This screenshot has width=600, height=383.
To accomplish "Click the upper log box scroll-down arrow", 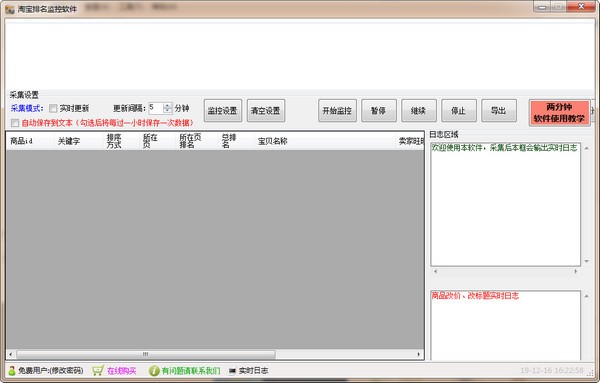I will pyautogui.click(x=587, y=261).
